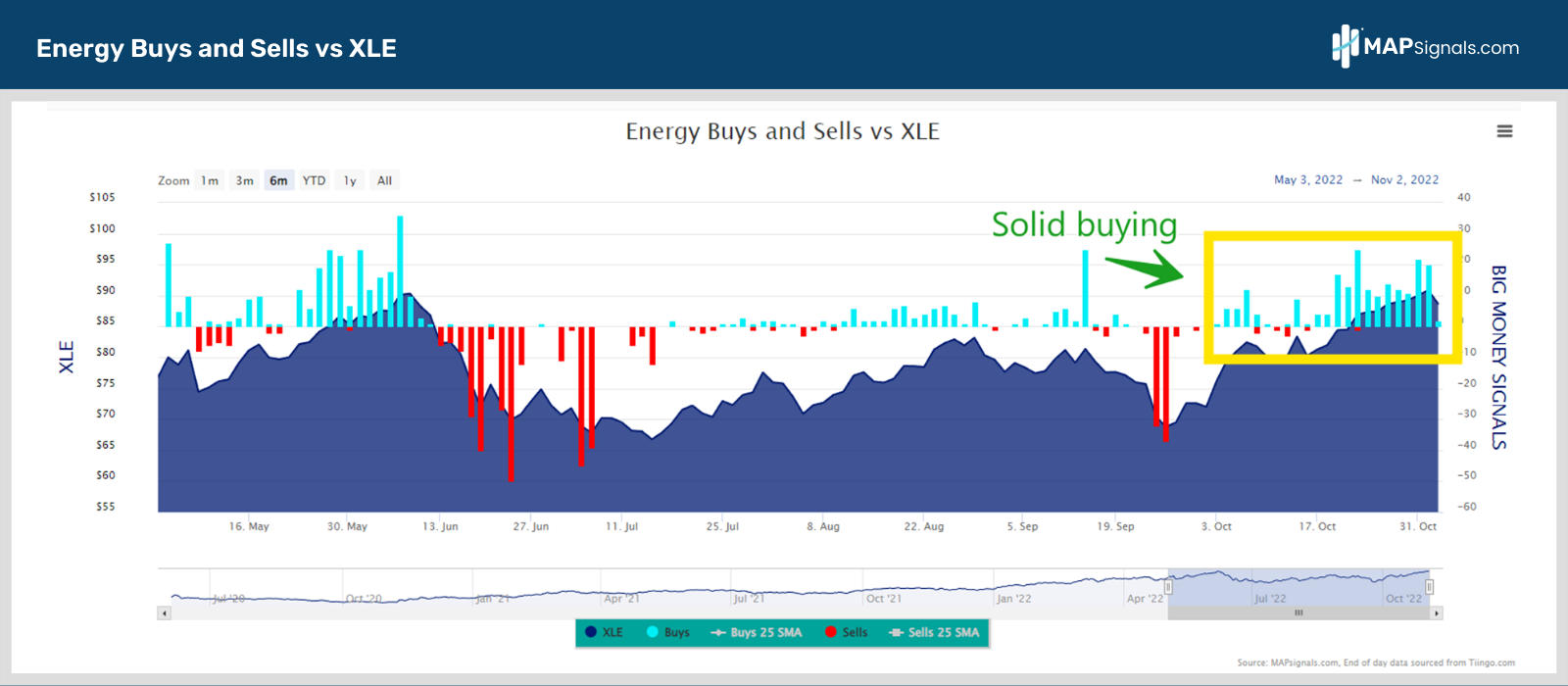Toggle Sells series in legend
This screenshot has height=686, width=1568.
(846, 632)
